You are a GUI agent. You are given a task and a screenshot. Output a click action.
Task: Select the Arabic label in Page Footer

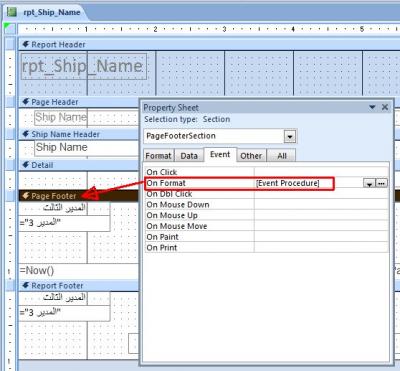[65, 208]
